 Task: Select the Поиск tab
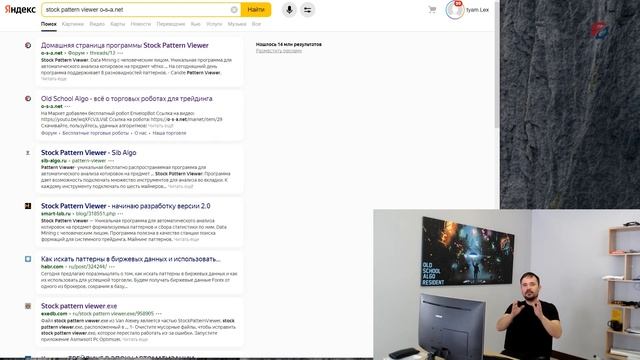click(x=49, y=24)
